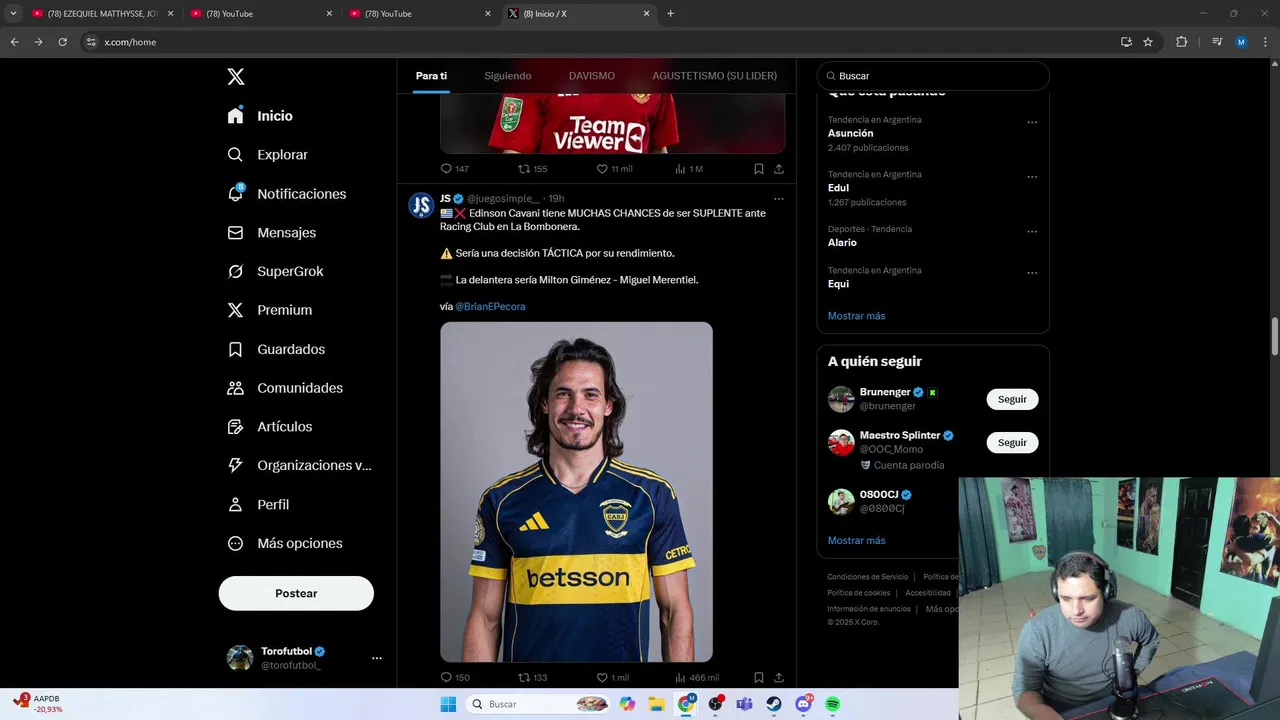Click the X logo in sidebar
Image resolution: width=1280 pixels, height=720 pixels.
point(236,77)
